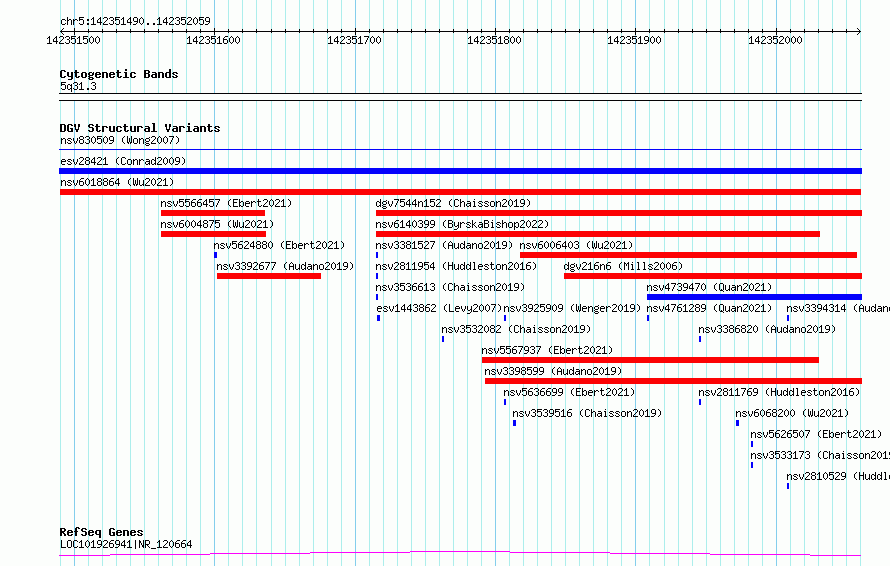The image size is (890, 566).
Task: Click the 142351900 ruler position label
Action: (x=635, y=40)
